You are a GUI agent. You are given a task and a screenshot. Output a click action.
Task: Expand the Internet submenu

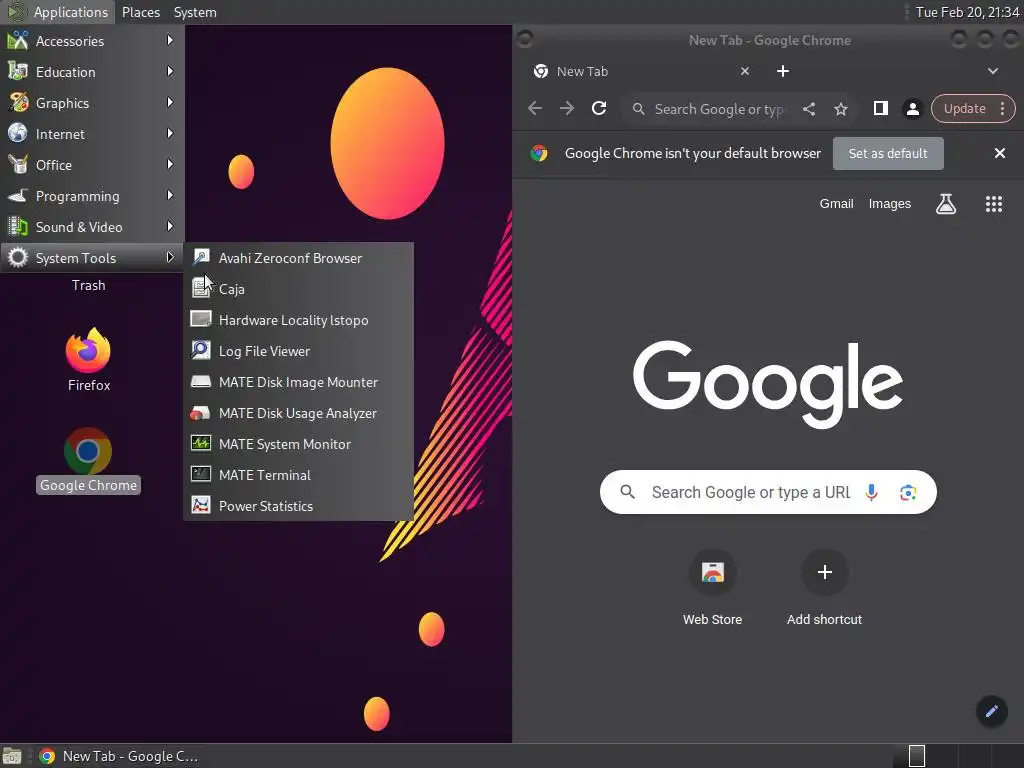[91, 134]
